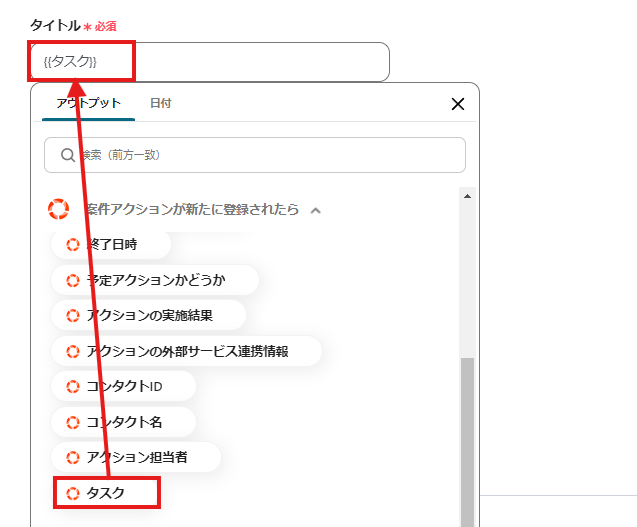The image size is (637, 527).
Task: Insert the コンタクト名 output
Action: click(x=124, y=422)
